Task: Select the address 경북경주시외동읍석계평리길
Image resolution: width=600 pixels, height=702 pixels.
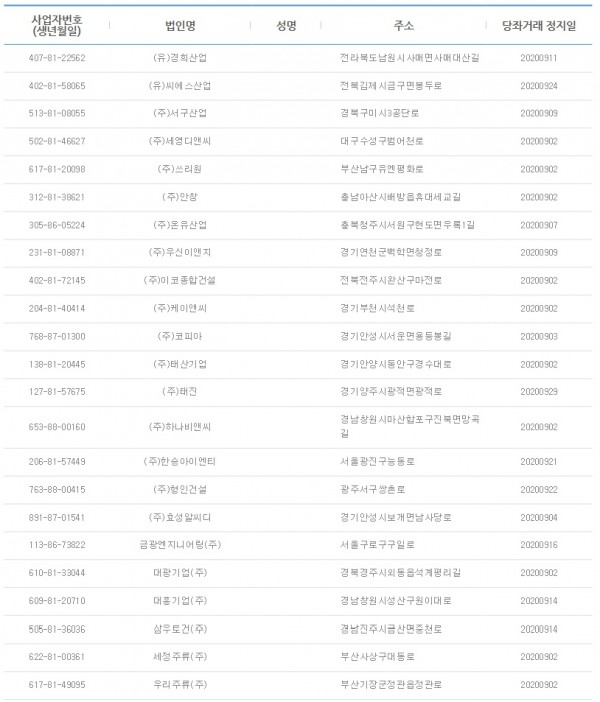Action: pyautogui.click(x=400, y=573)
